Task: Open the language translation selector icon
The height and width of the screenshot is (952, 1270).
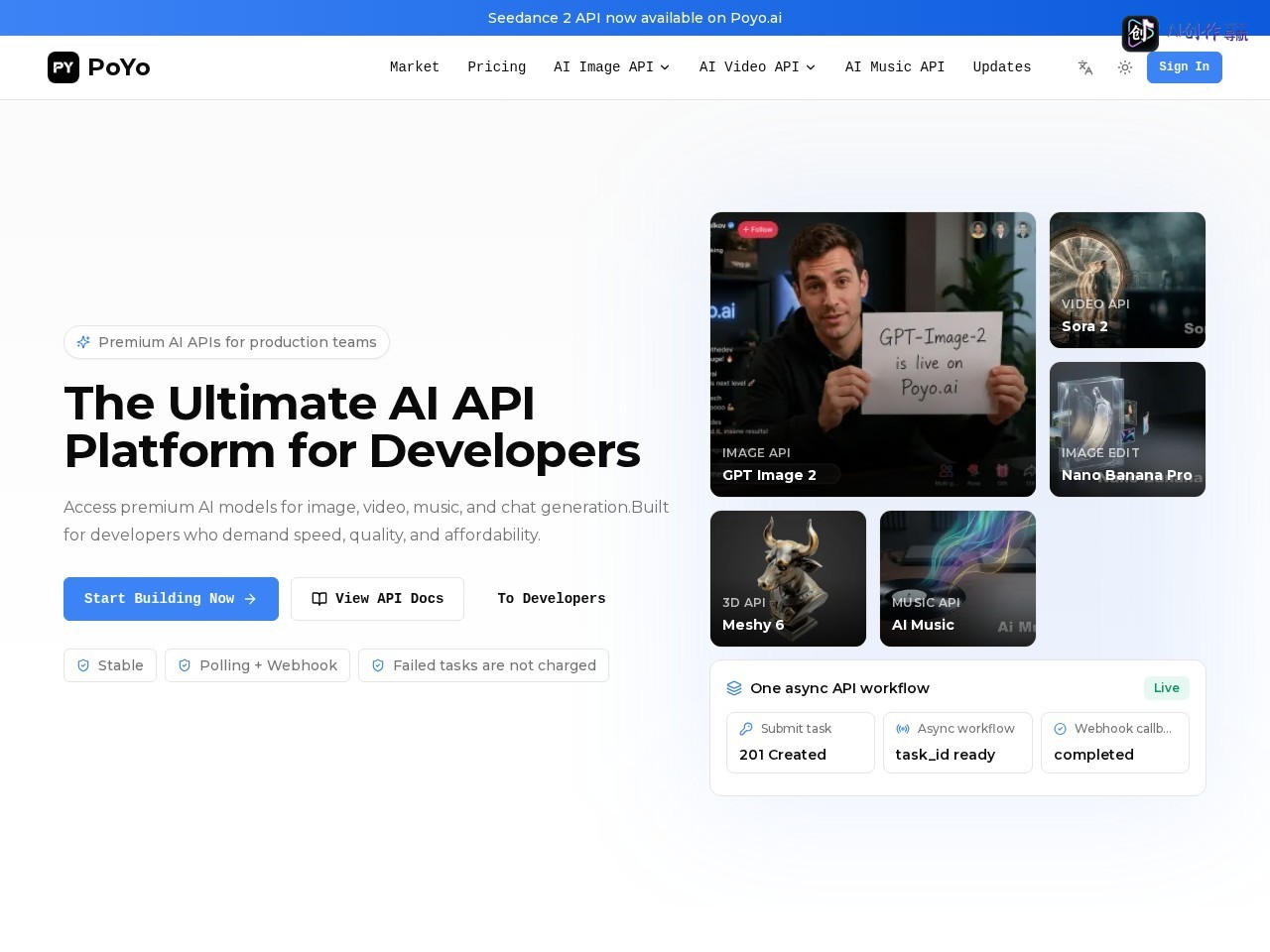Action: point(1085,67)
